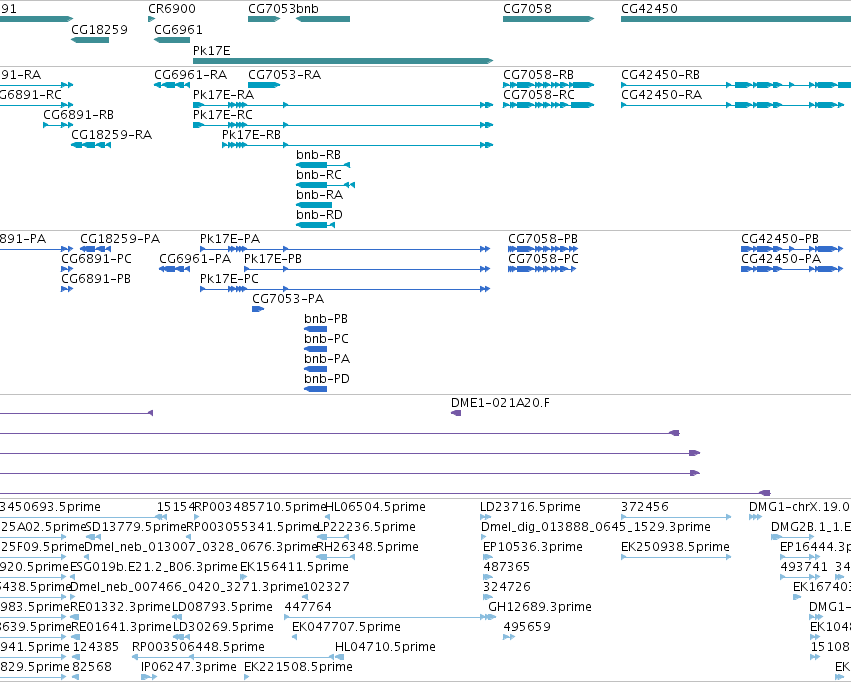Select the CG42450-RA transcript label
This screenshot has height=682, width=851.
(662, 94)
